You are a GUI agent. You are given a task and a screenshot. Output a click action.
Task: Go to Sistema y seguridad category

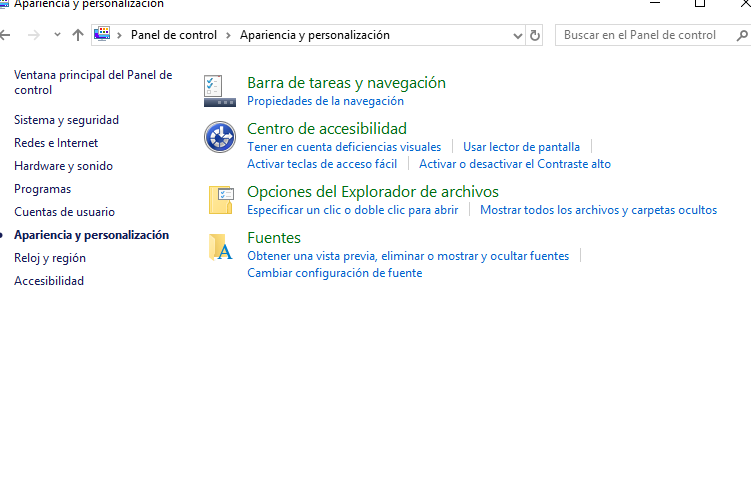67,120
